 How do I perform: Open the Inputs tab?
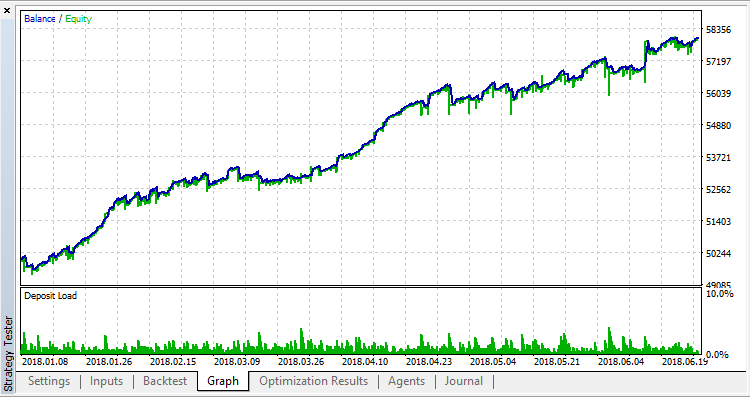click(x=106, y=381)
